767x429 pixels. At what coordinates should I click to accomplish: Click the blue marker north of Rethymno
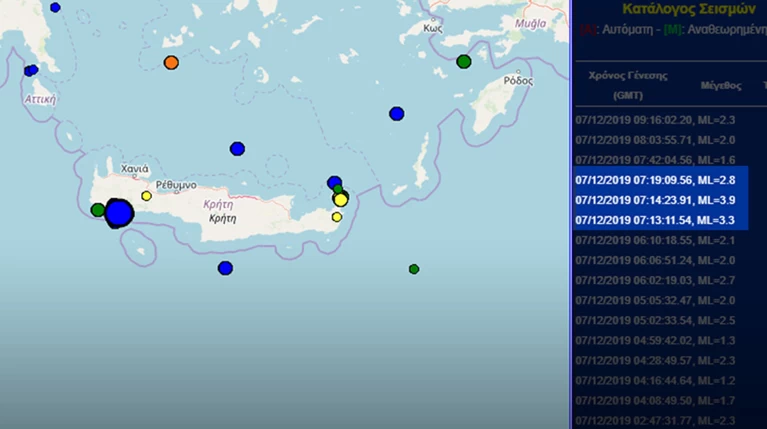pos(237,149)
